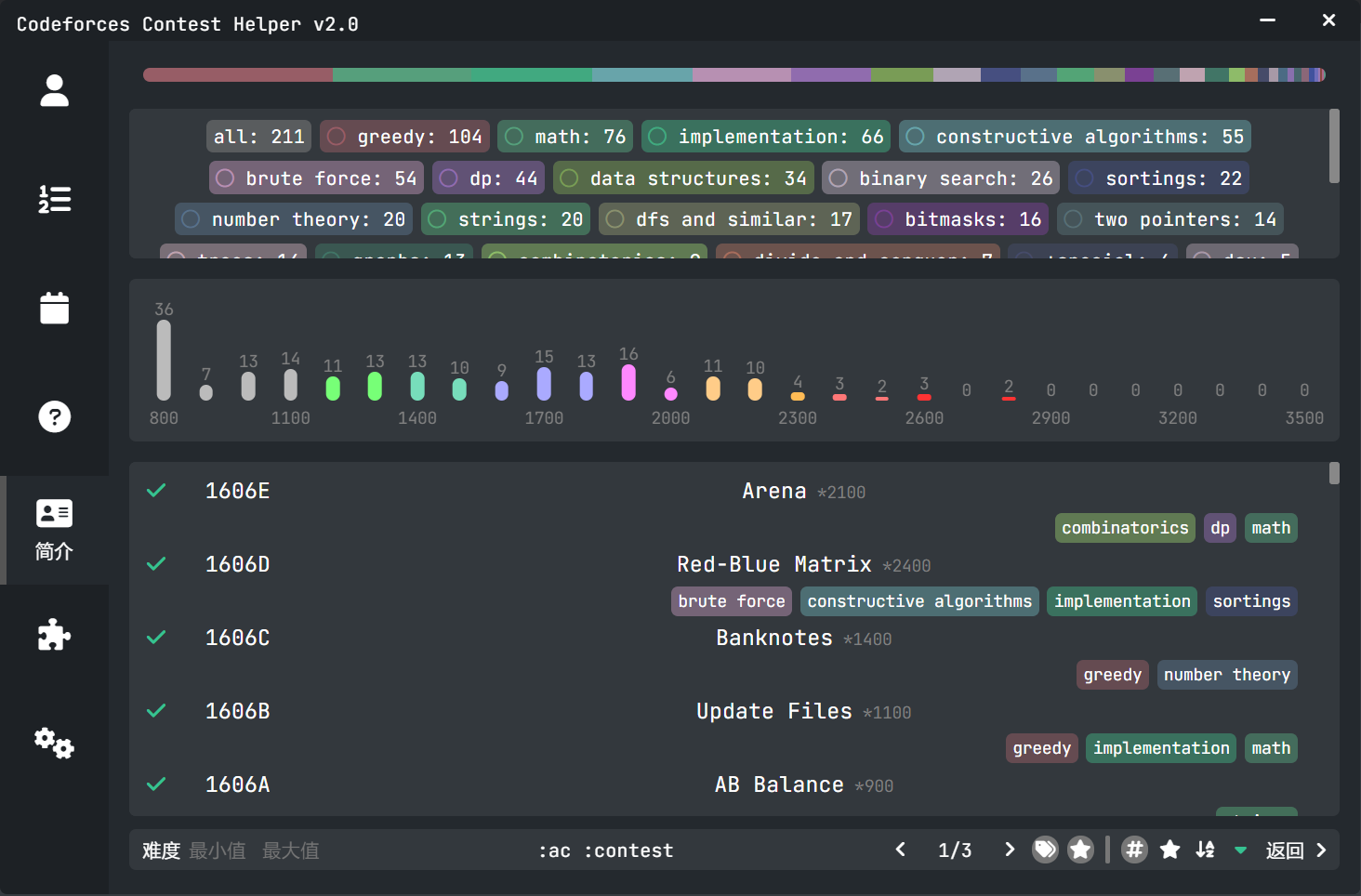The height and width of the screenshot is (896, 1361).
Task: Sort problems with the A-Z sort icon
Action: [x=1205, y=850]
